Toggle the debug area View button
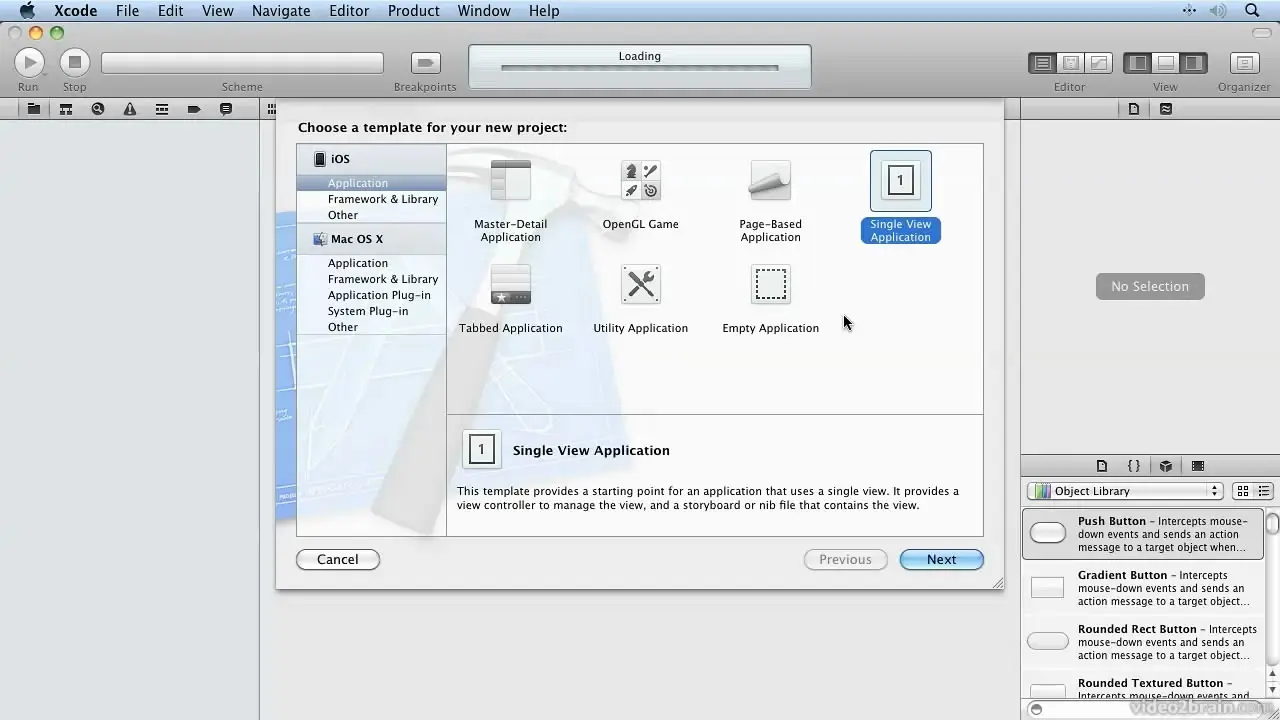The width and height of the screenshot is (1280, 720). 1166,62
